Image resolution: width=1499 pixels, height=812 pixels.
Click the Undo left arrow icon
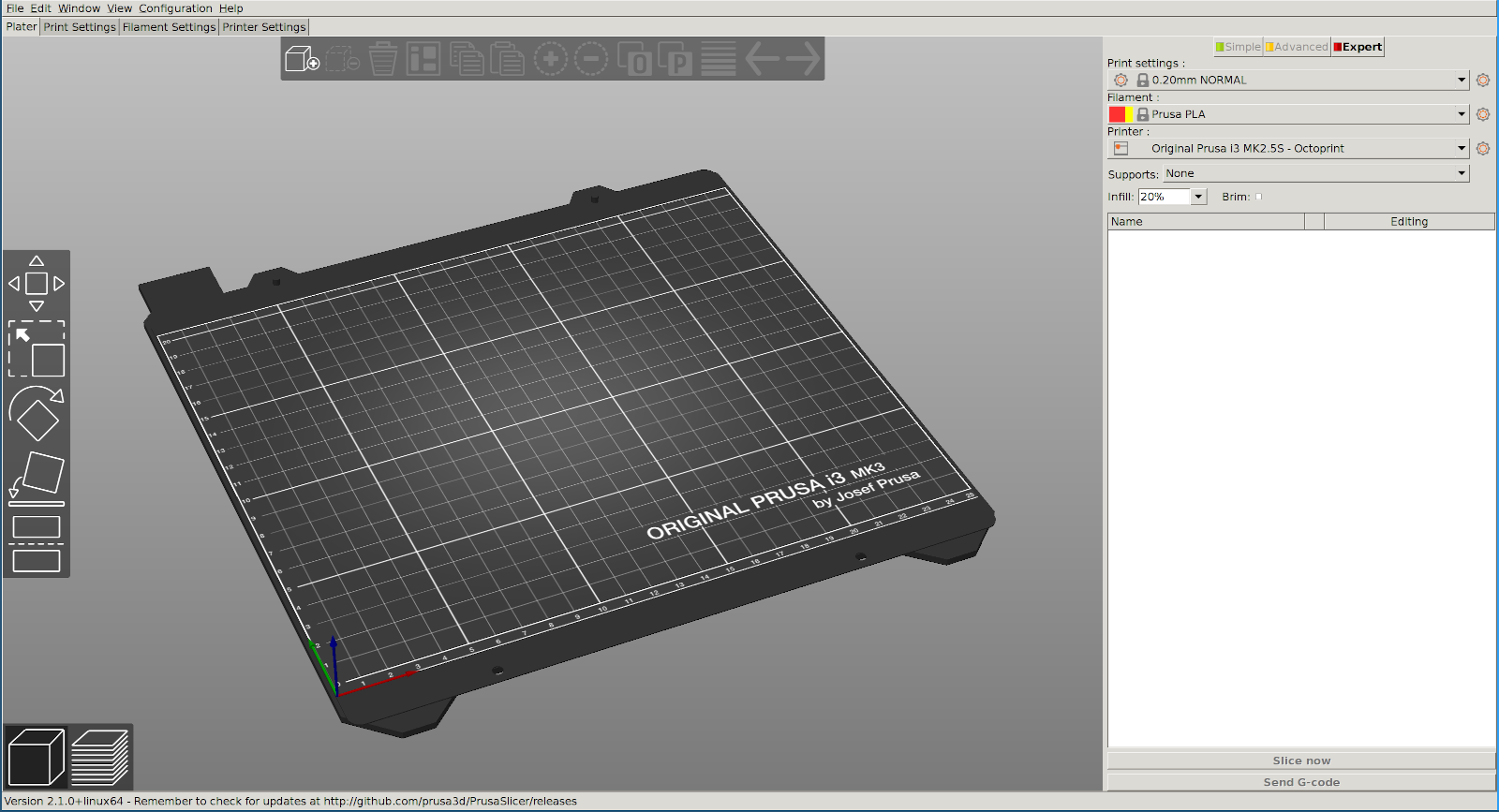tap(763, 59)
